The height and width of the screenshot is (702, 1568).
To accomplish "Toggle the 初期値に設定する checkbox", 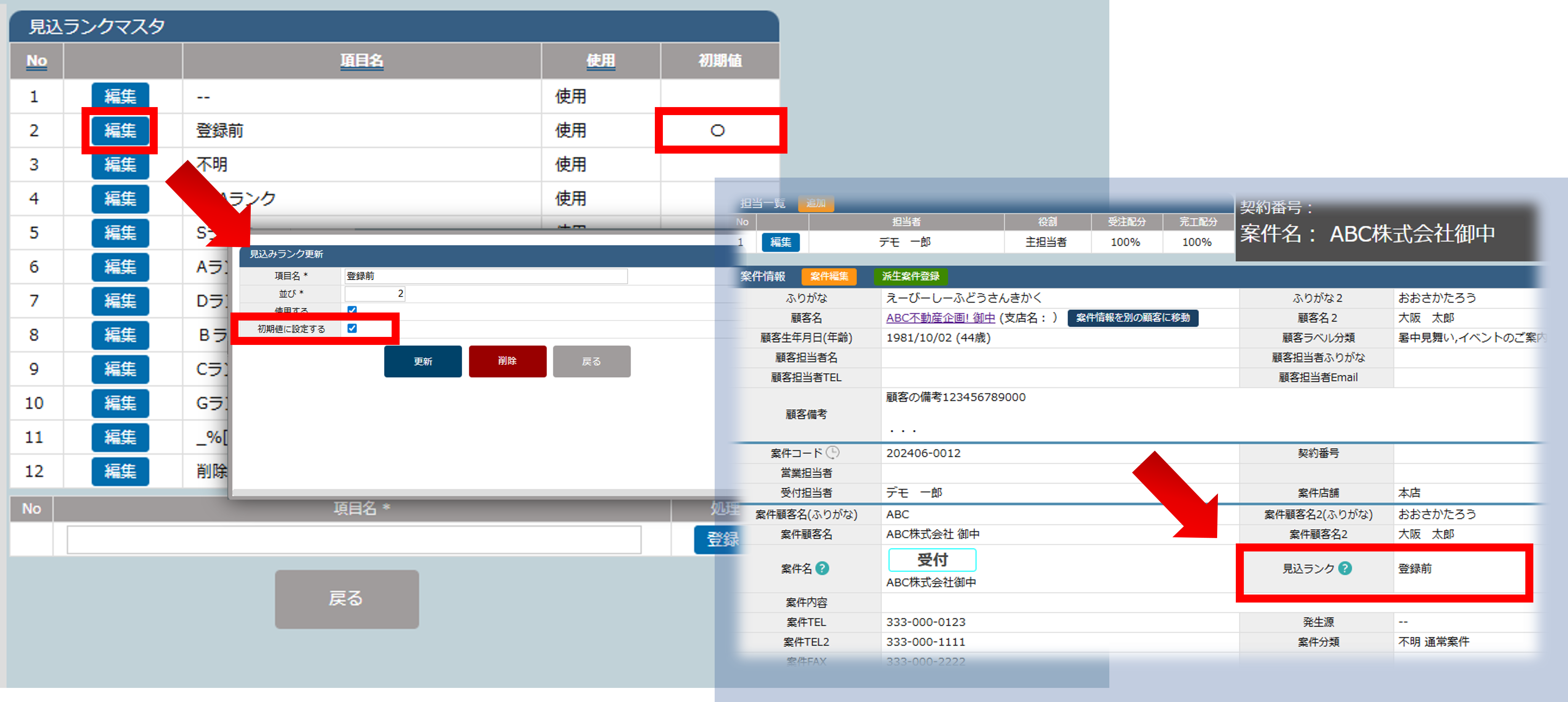I will click(x=352, y=328).
